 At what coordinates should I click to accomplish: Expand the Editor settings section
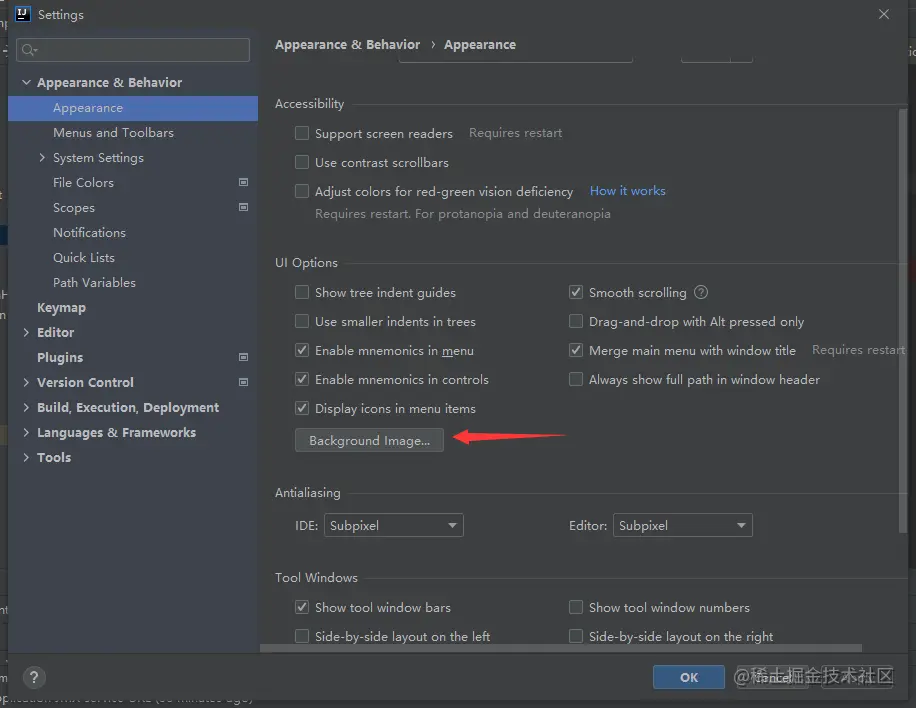pyautogui.click(x=26, y=332)
